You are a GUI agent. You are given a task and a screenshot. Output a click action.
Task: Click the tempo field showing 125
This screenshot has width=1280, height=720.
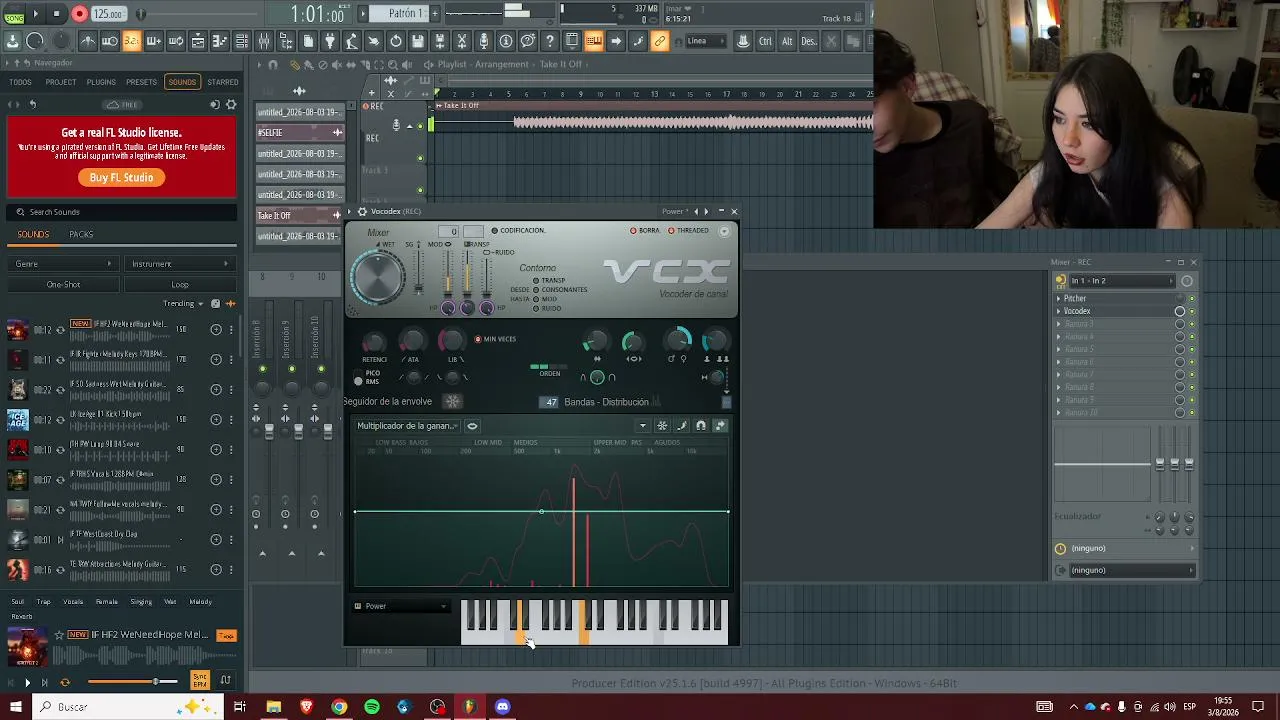pyautogui.click(x=108, y=14)
